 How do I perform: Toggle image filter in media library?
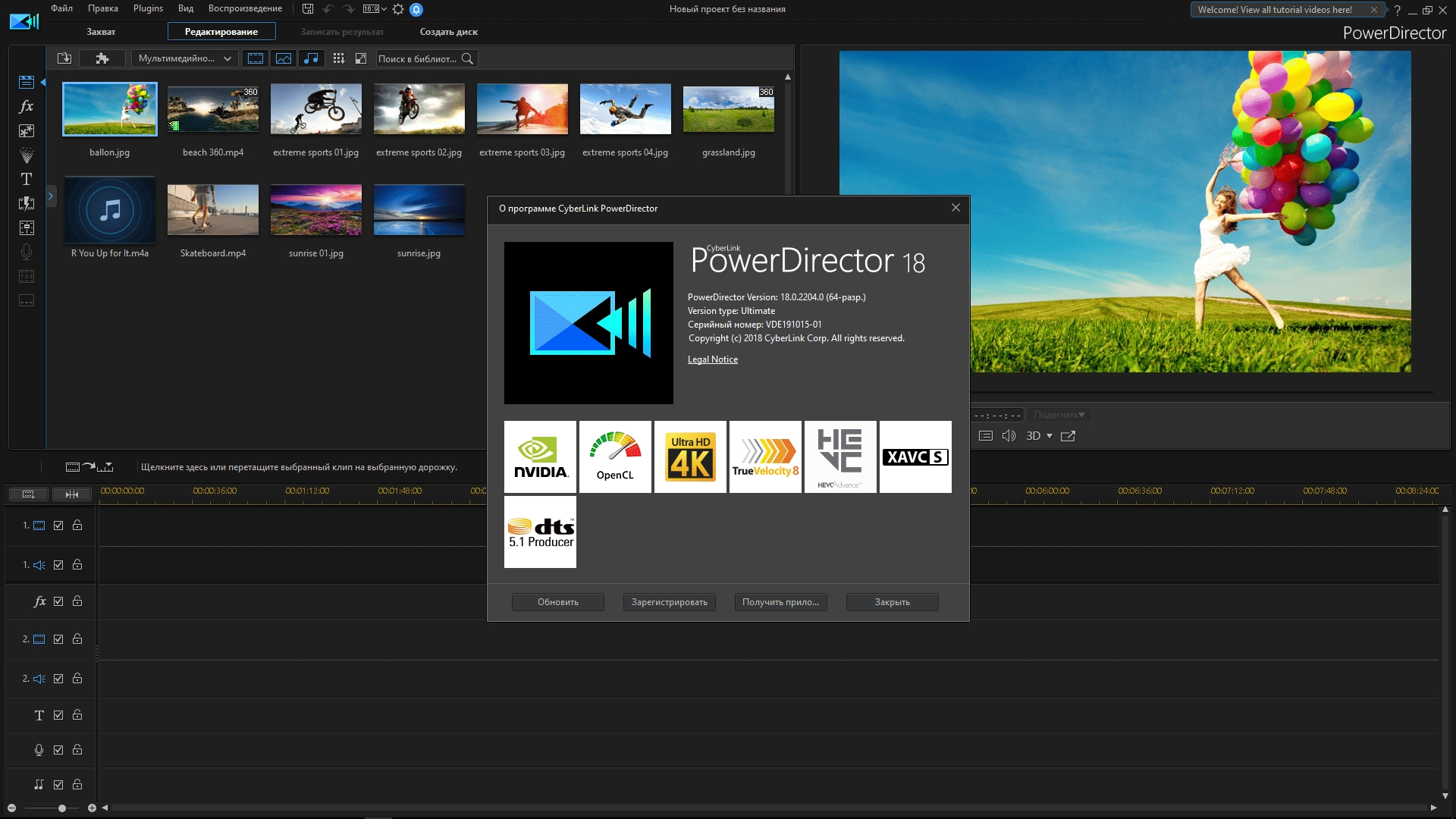(284, 58)
